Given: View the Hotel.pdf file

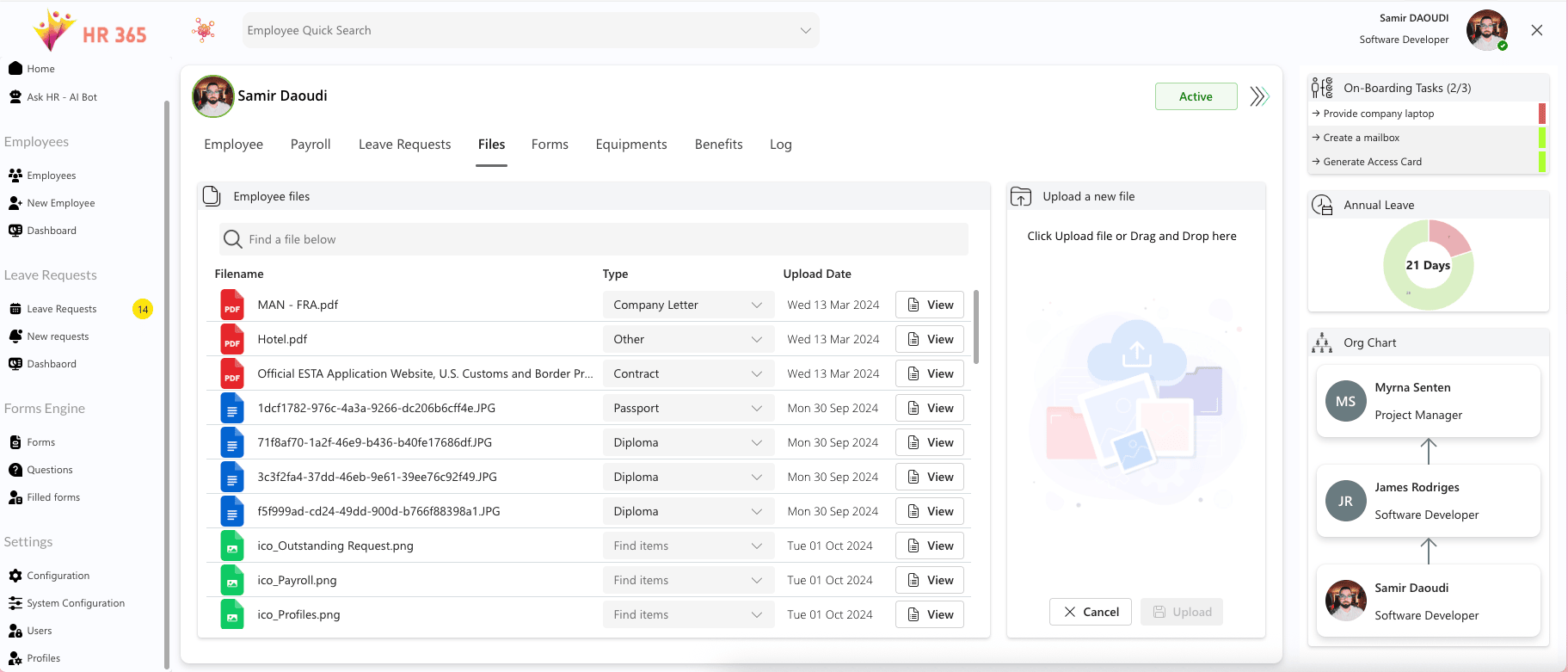Looking at the screenshot, I should pos(930,340).
